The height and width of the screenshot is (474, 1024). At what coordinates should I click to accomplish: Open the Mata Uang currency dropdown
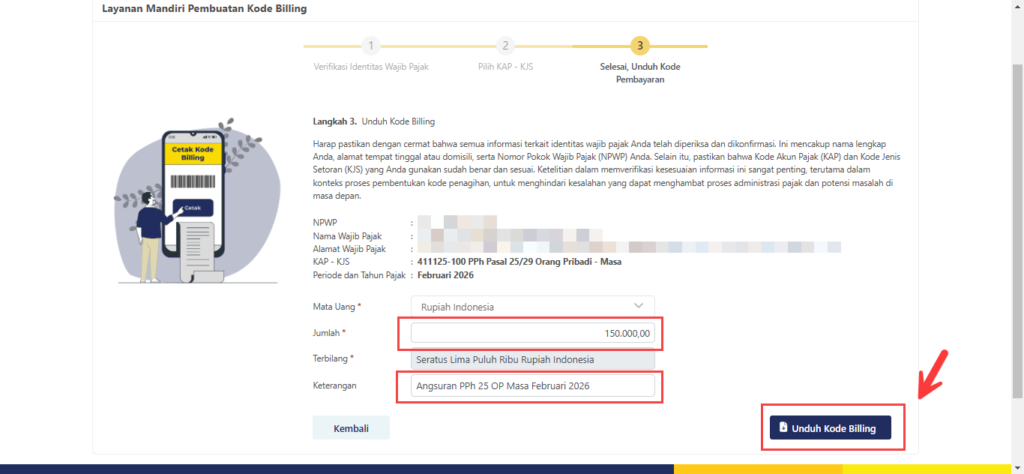(x=532, y=306)
